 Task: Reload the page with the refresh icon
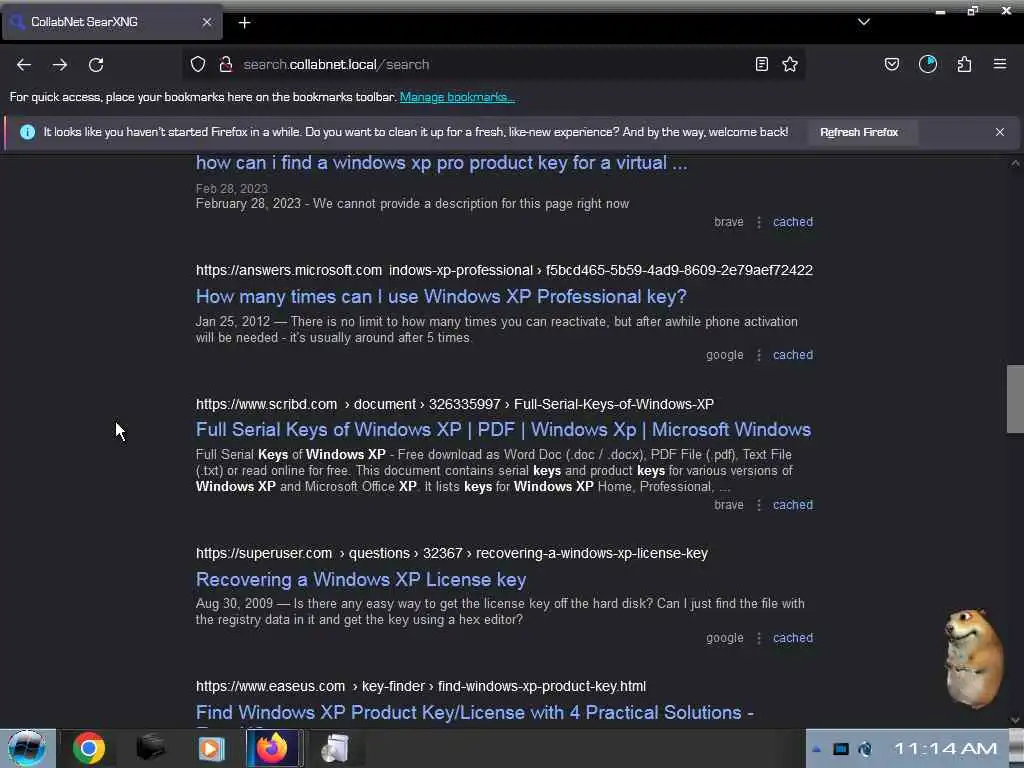coord(96,65)
